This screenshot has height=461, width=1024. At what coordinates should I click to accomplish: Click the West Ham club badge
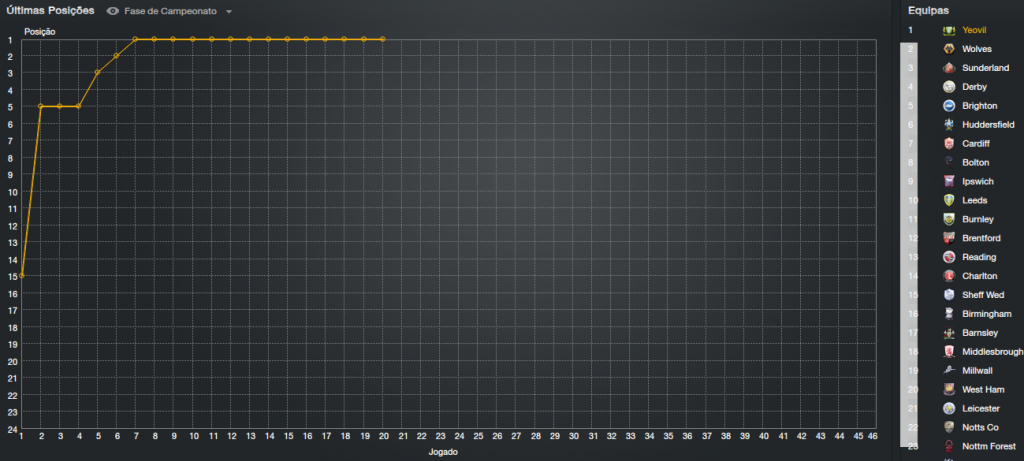click(x=949, y=389)
